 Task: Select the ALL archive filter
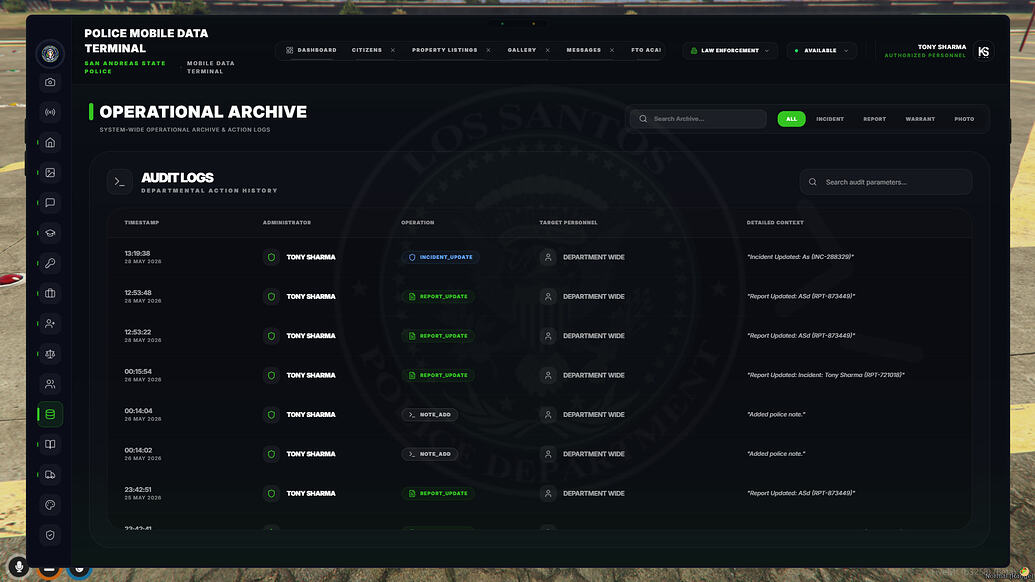coord(791,119)
